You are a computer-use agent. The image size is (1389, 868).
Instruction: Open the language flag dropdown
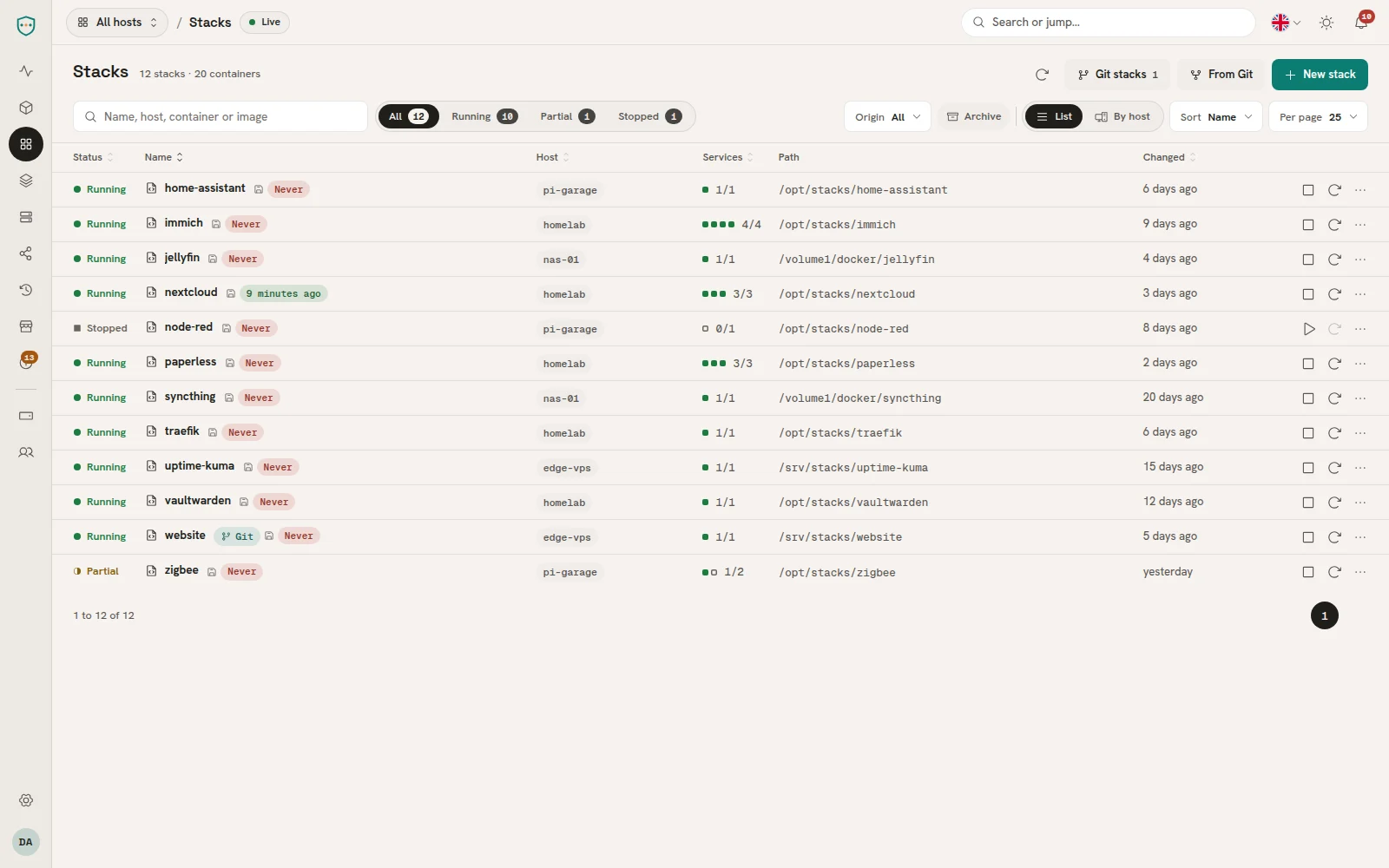tap(1286, 23)
